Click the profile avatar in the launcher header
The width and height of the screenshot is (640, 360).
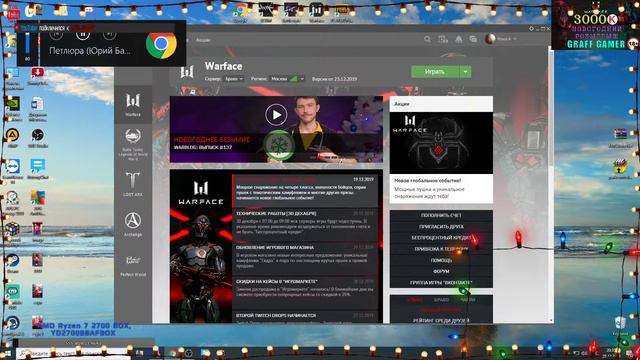tap(490, 39)
